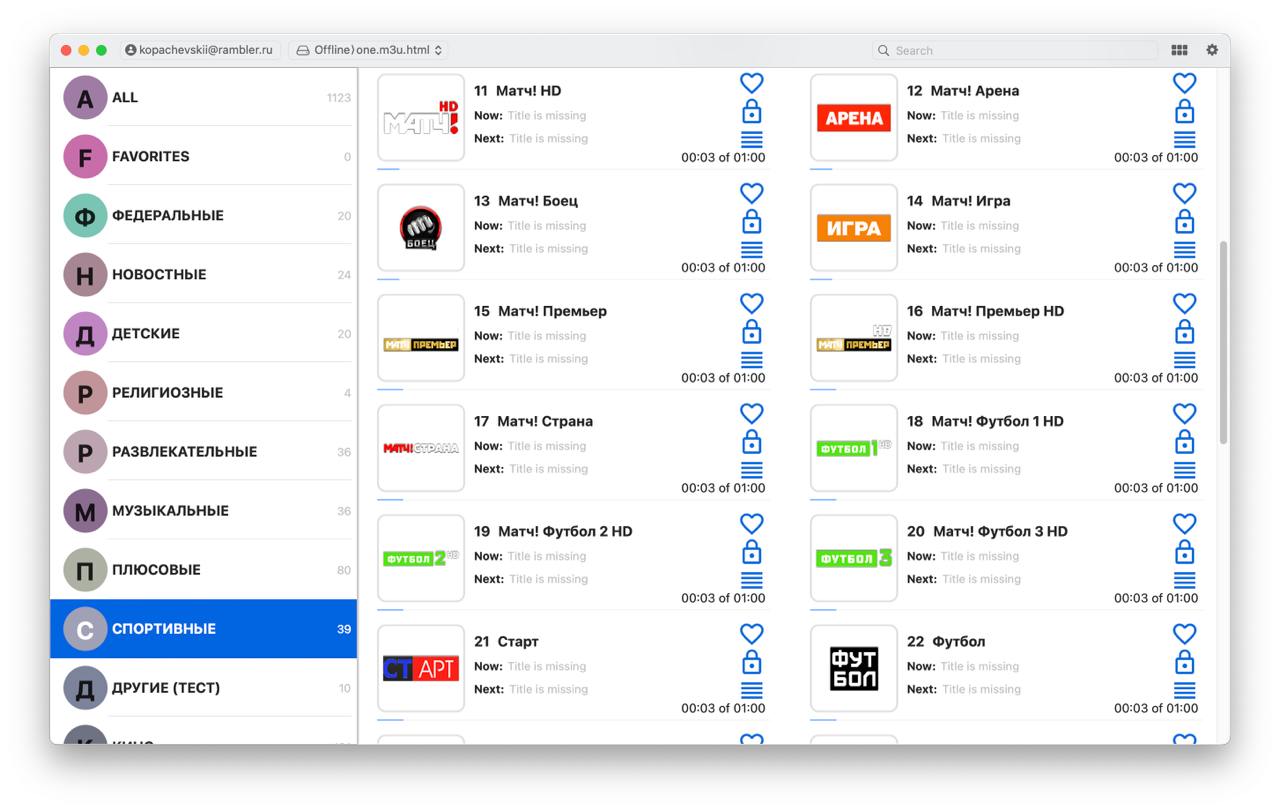Click list icon of 14 Матч! Игра
Image resolution: width=1280 pixels, height=810 pixels.
[x=1185, y=250]
